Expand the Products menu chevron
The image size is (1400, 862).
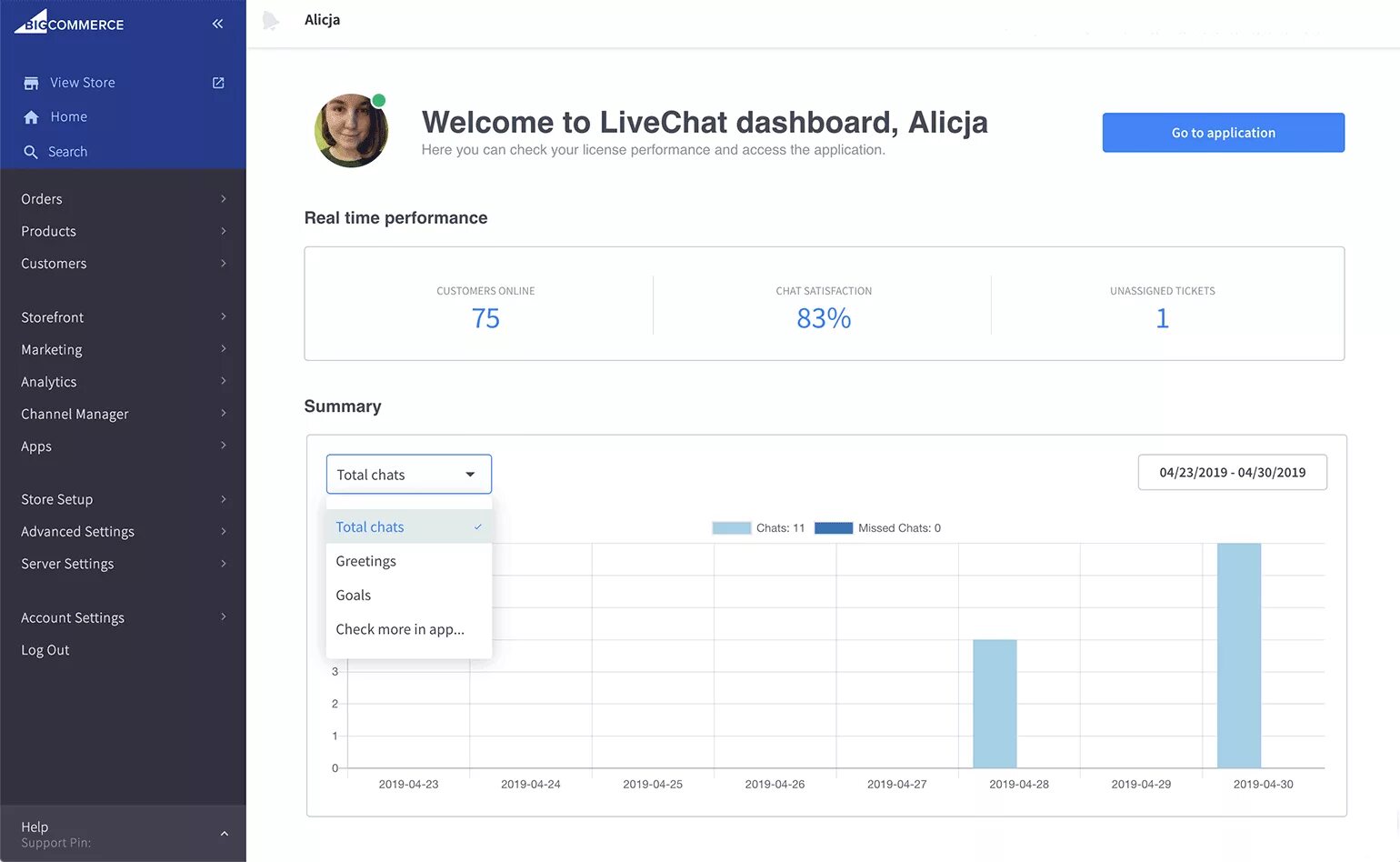[224, 231]
